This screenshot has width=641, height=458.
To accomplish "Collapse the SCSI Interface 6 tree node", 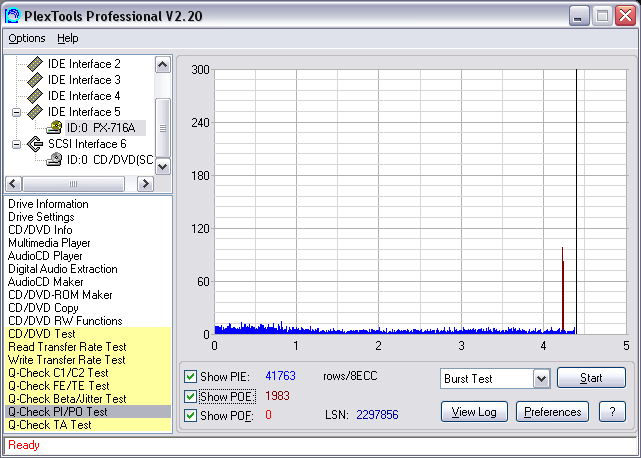I will click(x=16, y=144).
